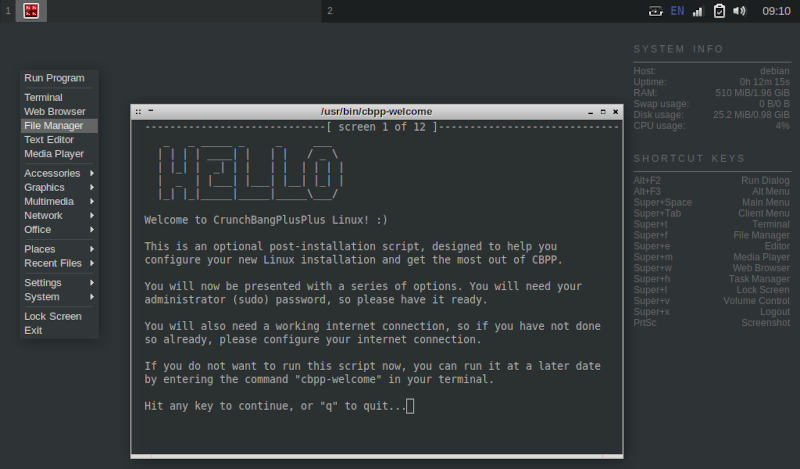
Task: Click the 'Host: debian' system info row
Action: [711, 71]
